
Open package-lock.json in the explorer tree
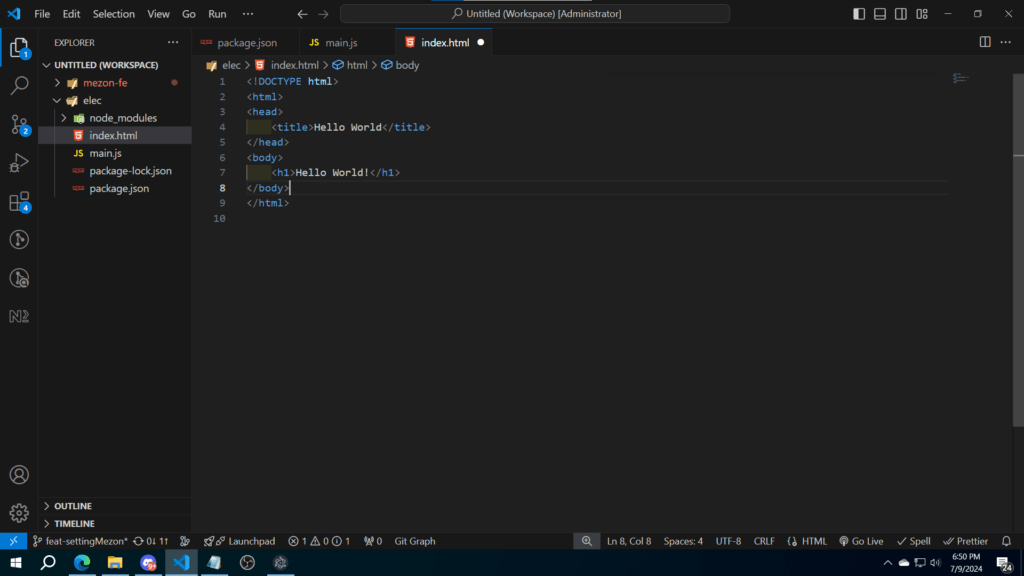coord(130,171)
